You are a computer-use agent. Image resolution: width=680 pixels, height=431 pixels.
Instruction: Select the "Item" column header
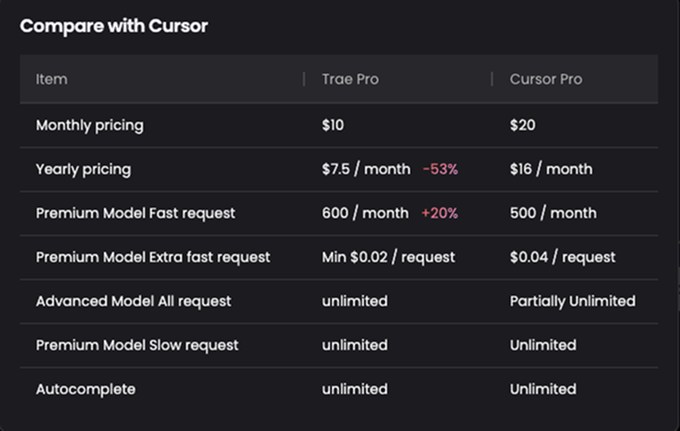coord(52,79)
